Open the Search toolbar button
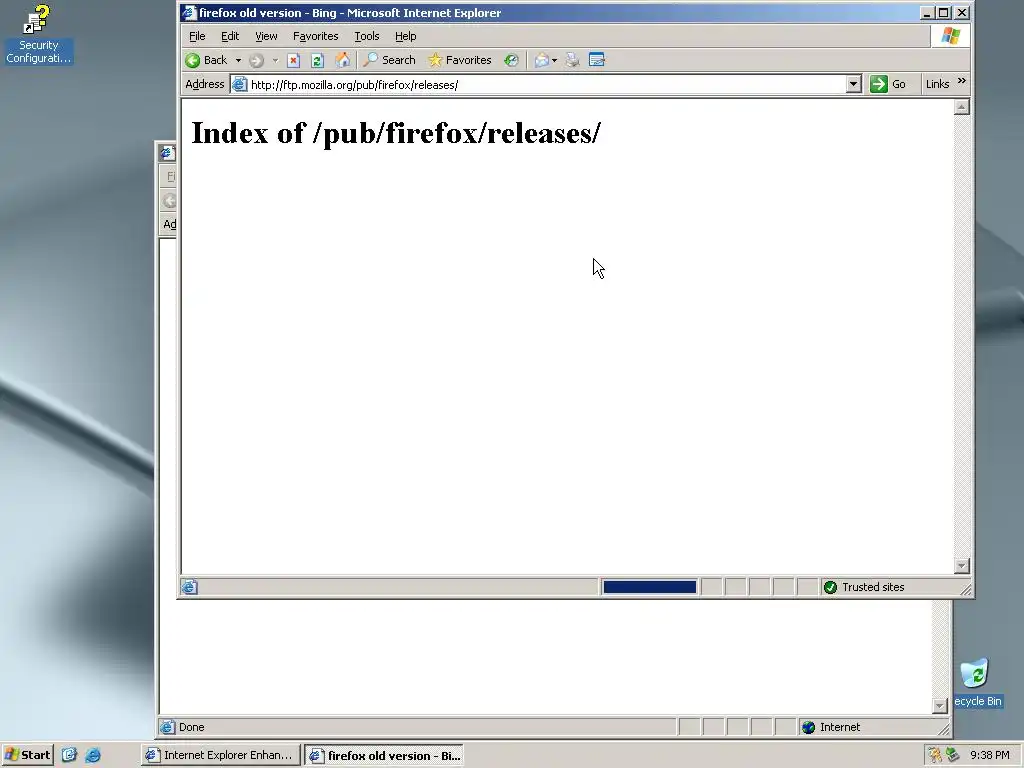Screen dimensions: 1024x768 (390, 60)
